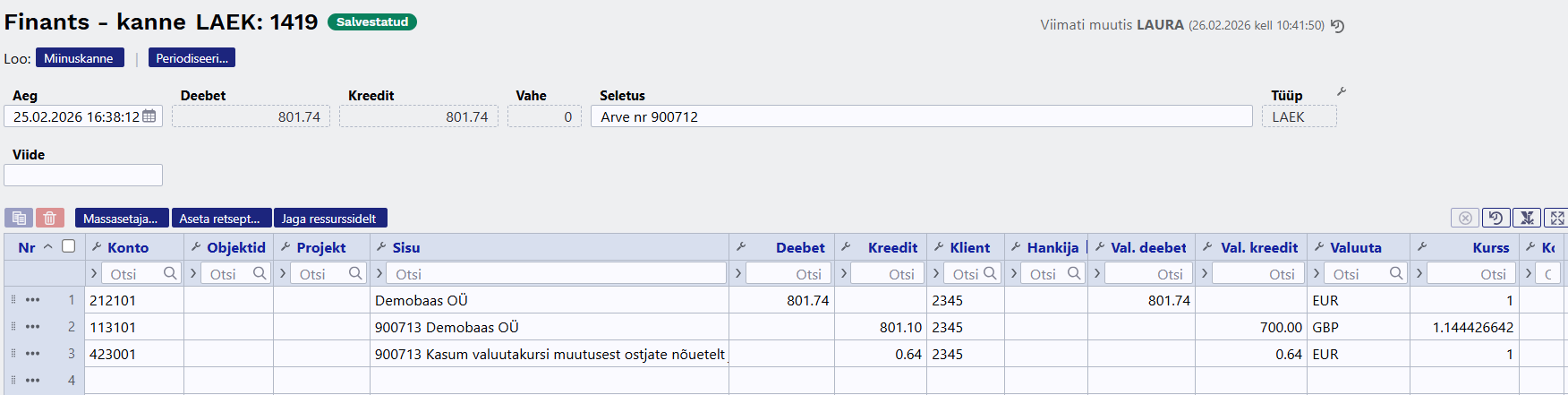Click the red trash delete icon
The image size is (1568, 395).
pos(50,218)
